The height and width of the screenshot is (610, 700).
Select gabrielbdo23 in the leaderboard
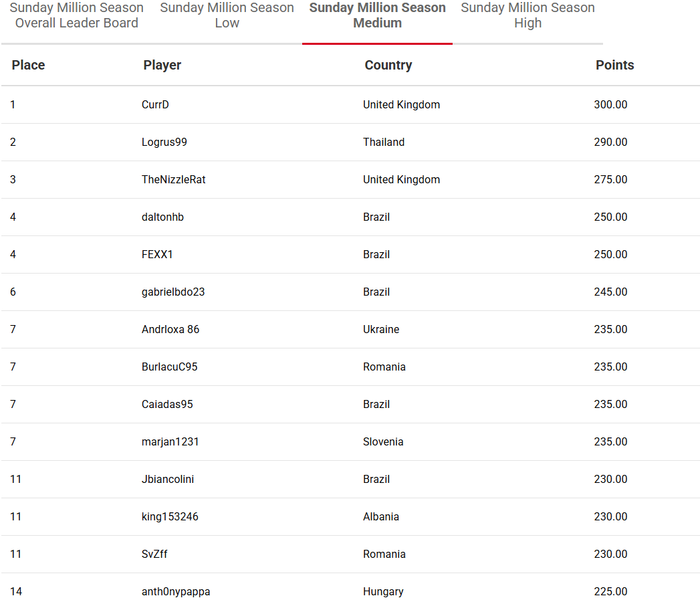[x=173, y=292]
